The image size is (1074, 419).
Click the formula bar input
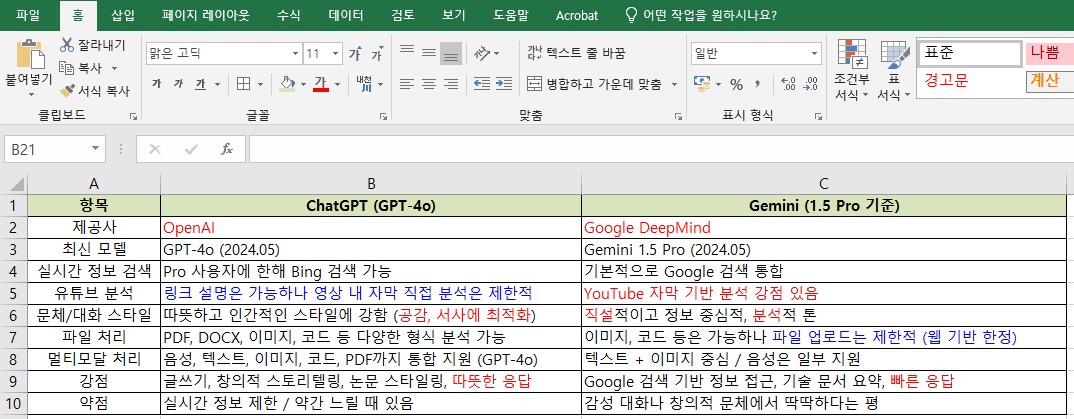coord(661,149)
